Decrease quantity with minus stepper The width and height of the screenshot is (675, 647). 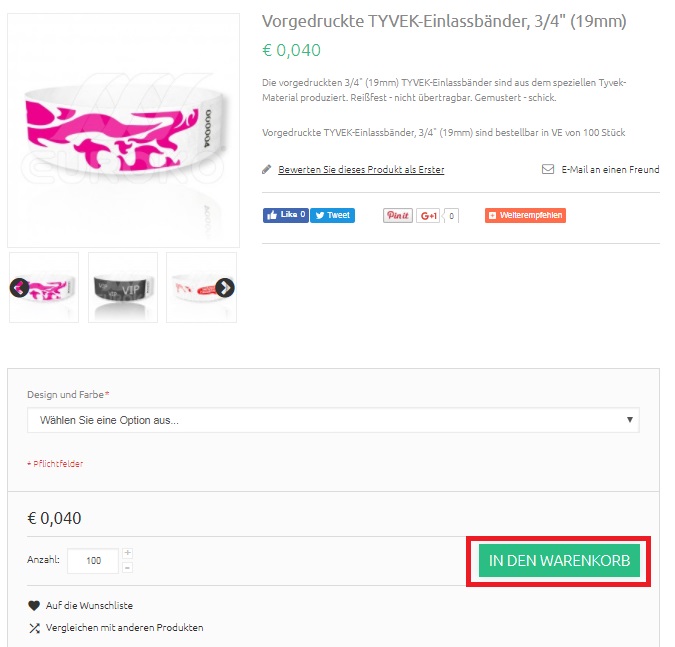[127, 568]
